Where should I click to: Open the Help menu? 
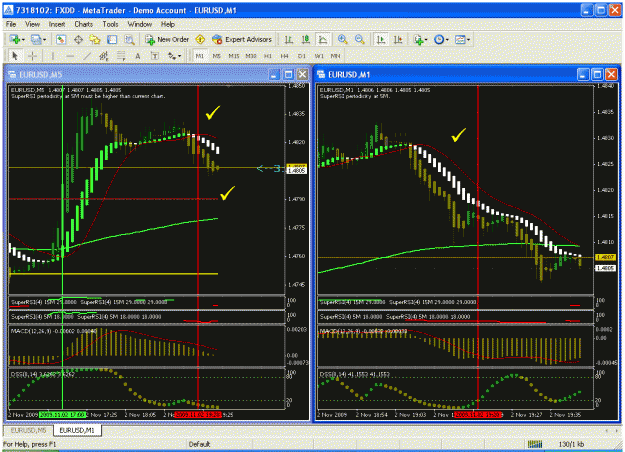click(x=168, y=24)
